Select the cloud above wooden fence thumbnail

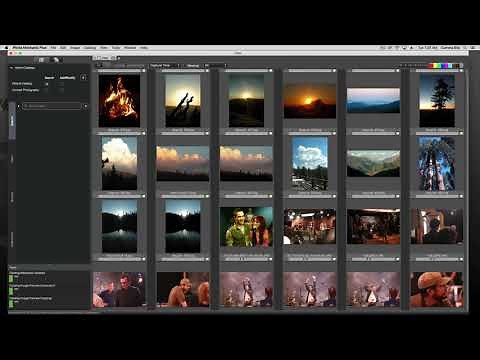tap(310, 163)
